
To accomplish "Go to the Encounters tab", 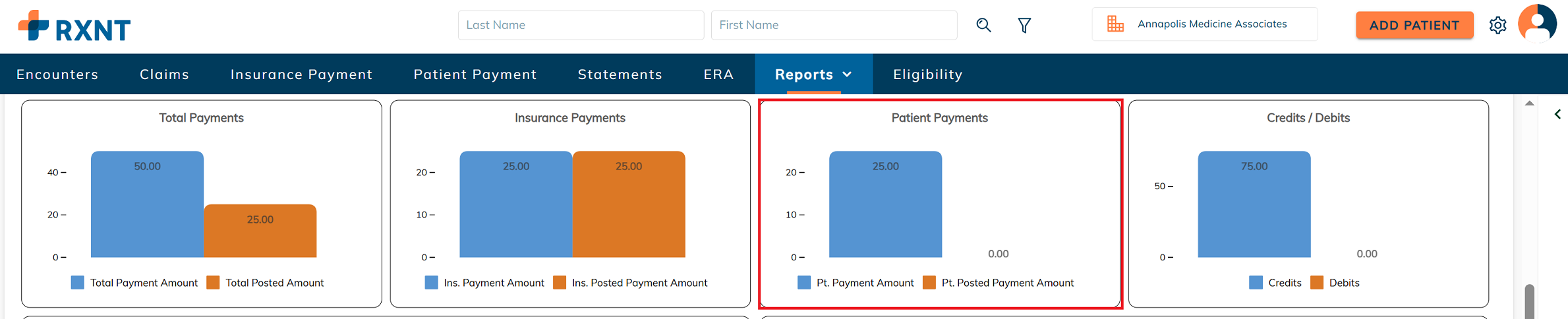I will (x=57, y=74).
